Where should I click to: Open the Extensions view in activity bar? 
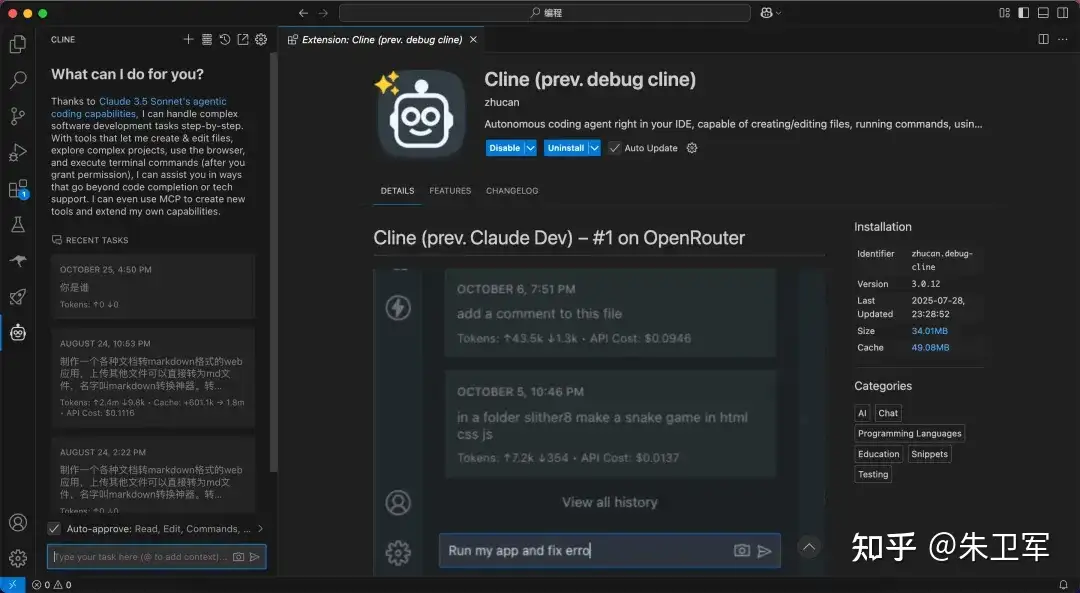18,189
